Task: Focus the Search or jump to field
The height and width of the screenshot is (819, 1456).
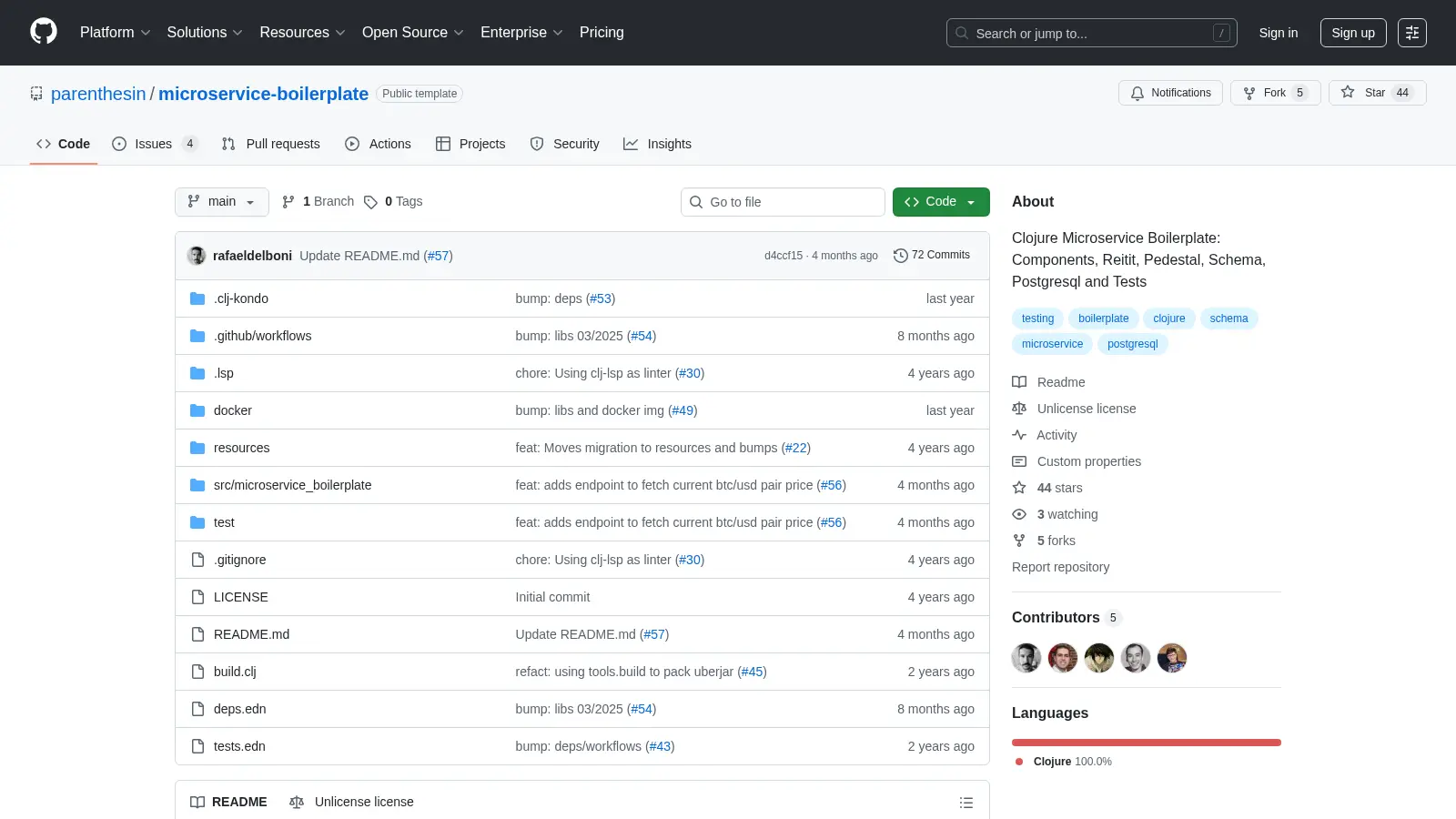Action: click(x=1092, y=33)
